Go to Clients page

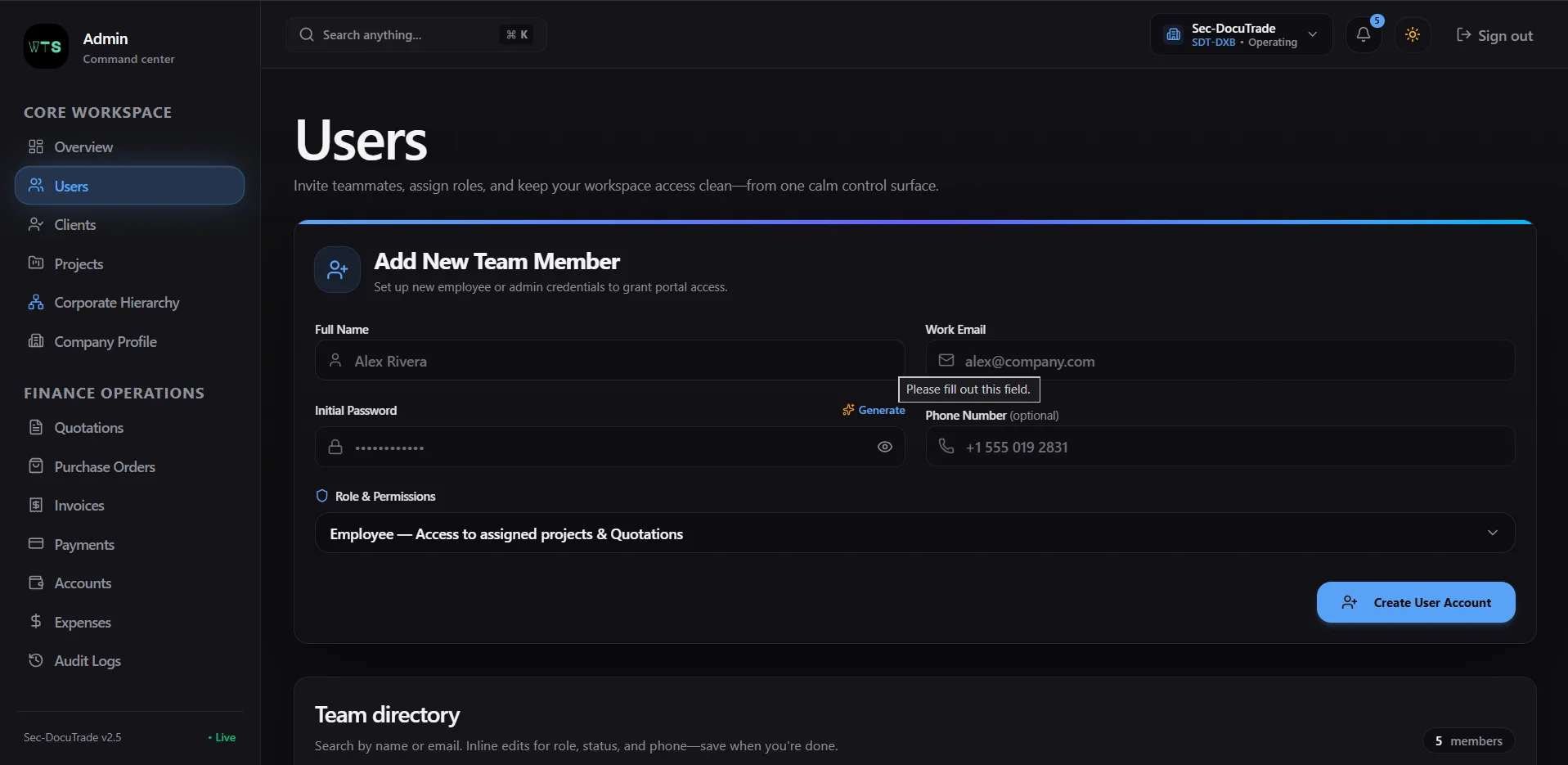(x=129, y=225)
